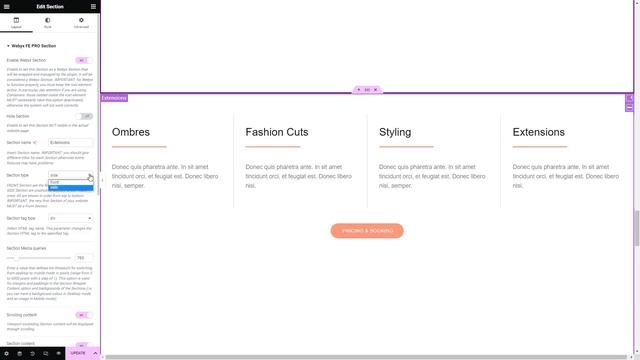Click the paragraph under Styling
The width and height of the screenshot is (640, 360).
[432, 176]
